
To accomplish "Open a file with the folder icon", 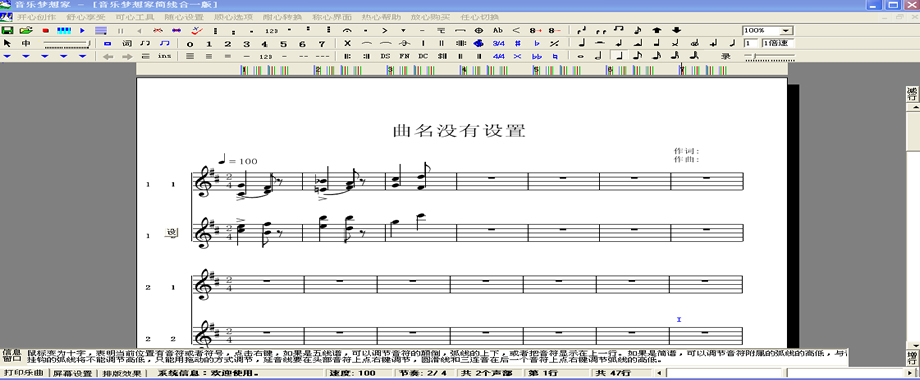I will (x=26, y=30).
